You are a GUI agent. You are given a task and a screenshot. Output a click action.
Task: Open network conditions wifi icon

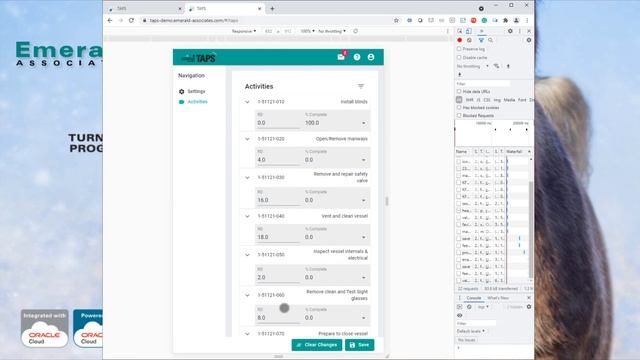(496, 66)
